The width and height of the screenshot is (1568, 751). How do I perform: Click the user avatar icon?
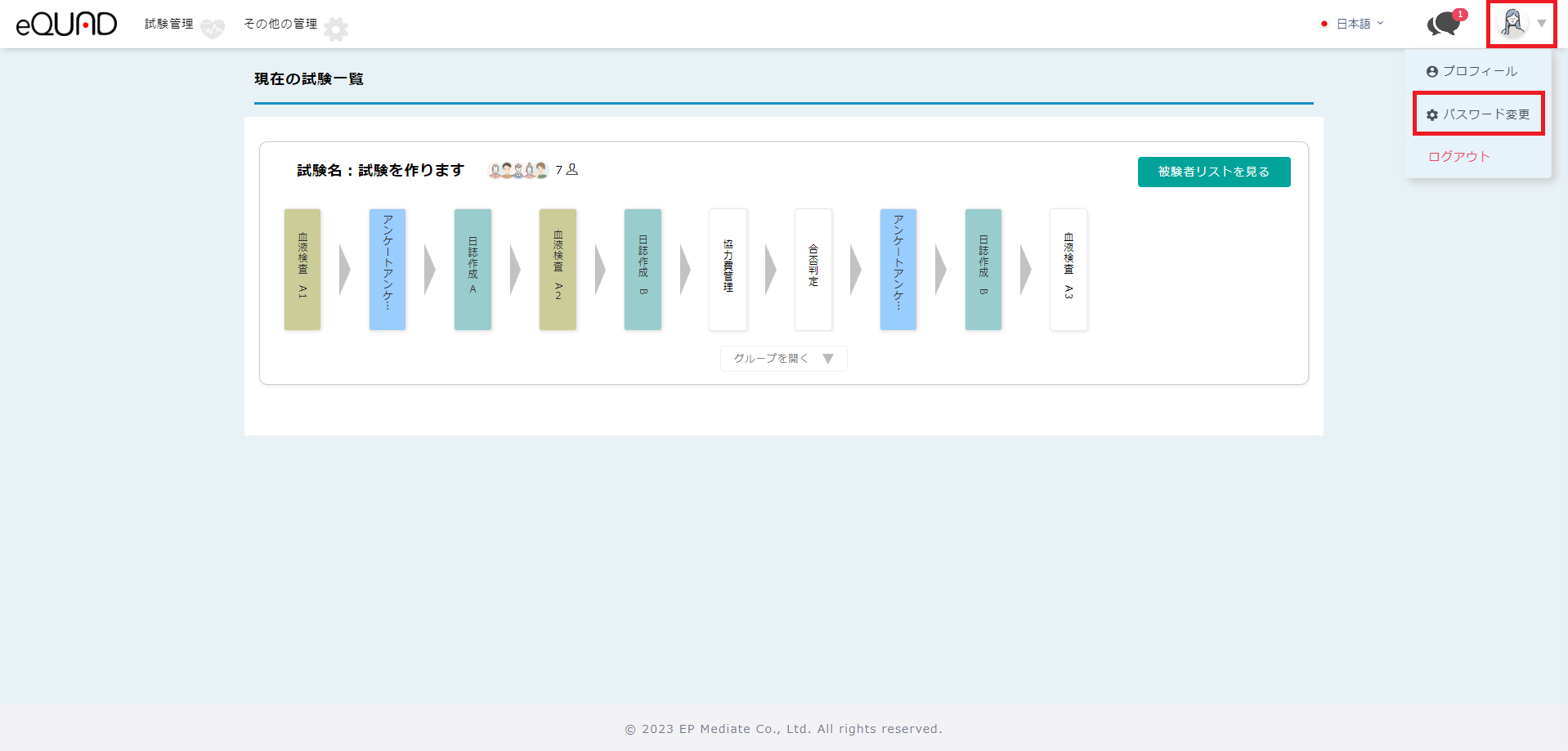coord(1512,23)
